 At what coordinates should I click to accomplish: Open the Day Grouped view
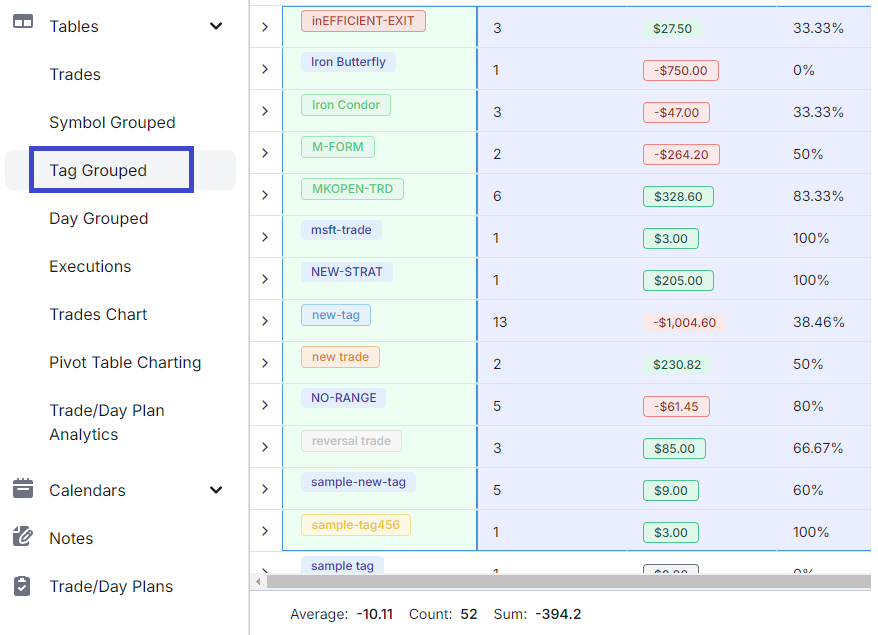click(98, 218)
